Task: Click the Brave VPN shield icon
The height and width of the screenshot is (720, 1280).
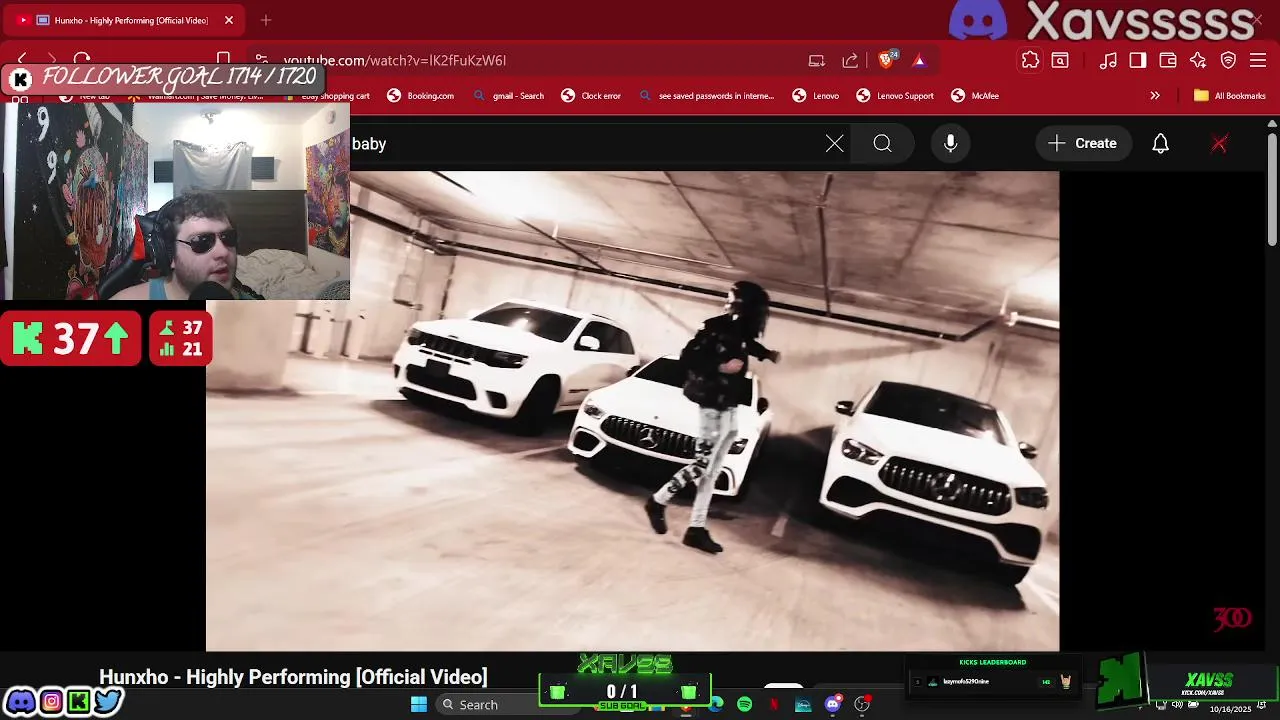Action: 1228,60
